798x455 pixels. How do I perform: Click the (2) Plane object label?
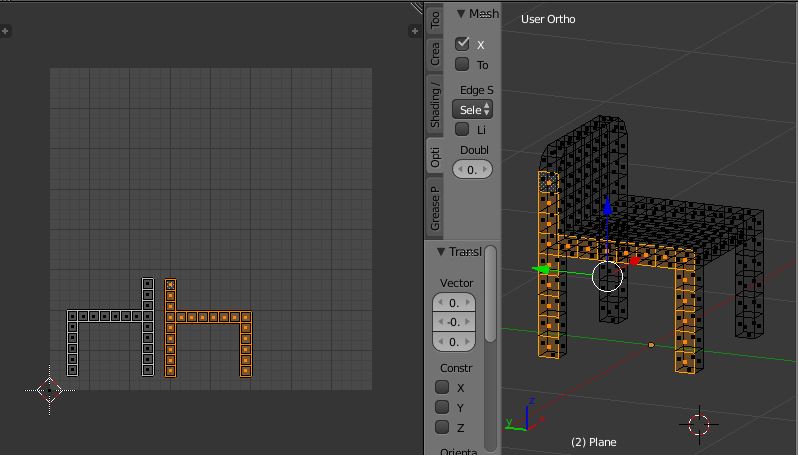coord(593,442)
